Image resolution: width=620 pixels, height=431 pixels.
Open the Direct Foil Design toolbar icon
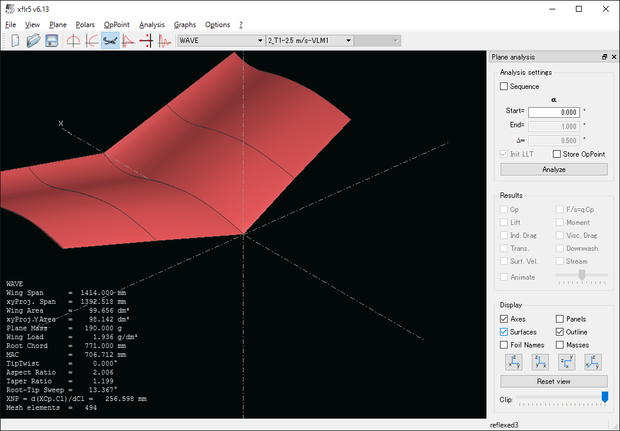coord(73,40)
